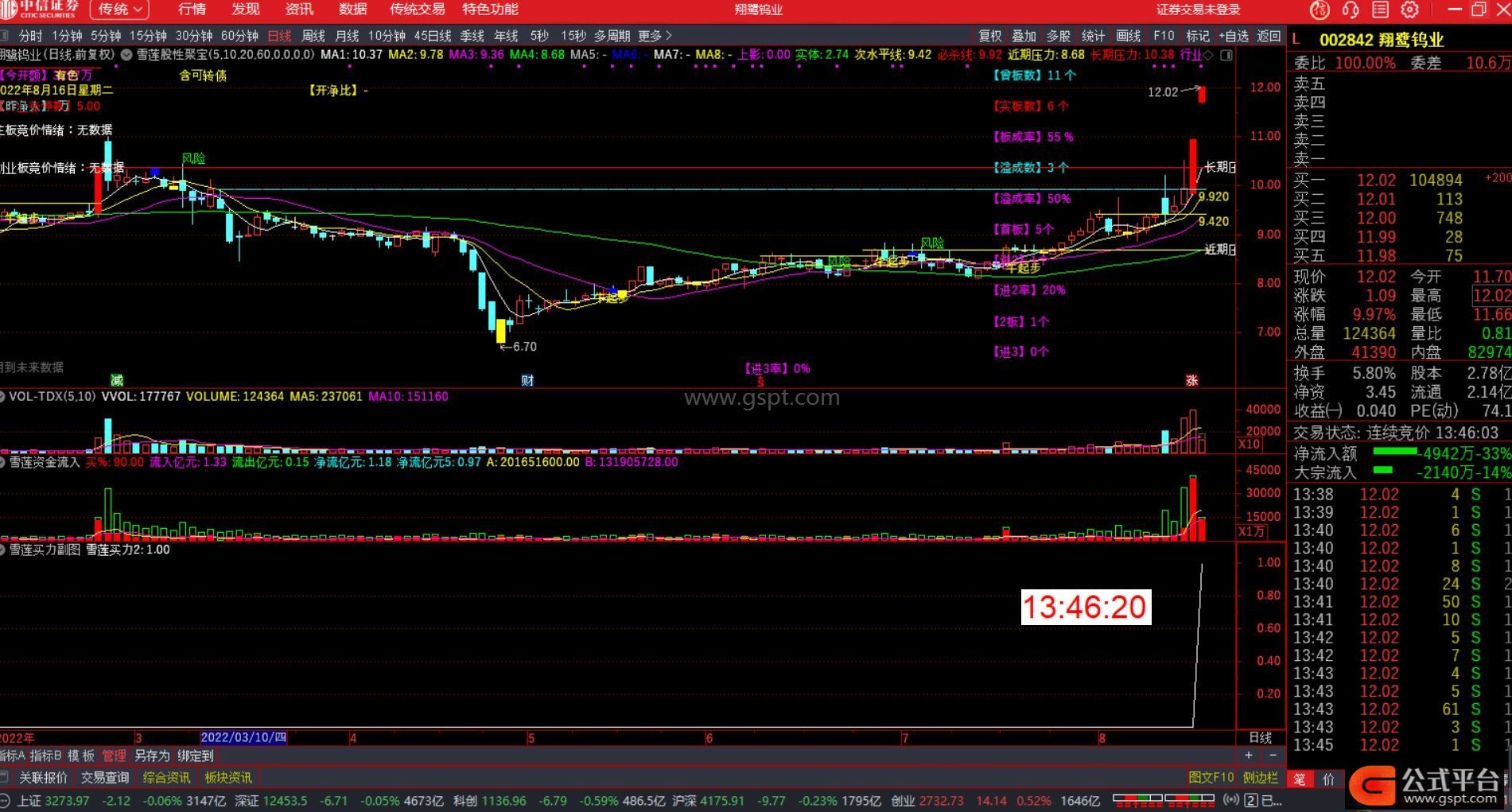Open 资讯 menu
The height and width of the screenshot is (812, 1512).
coord(299,10)
